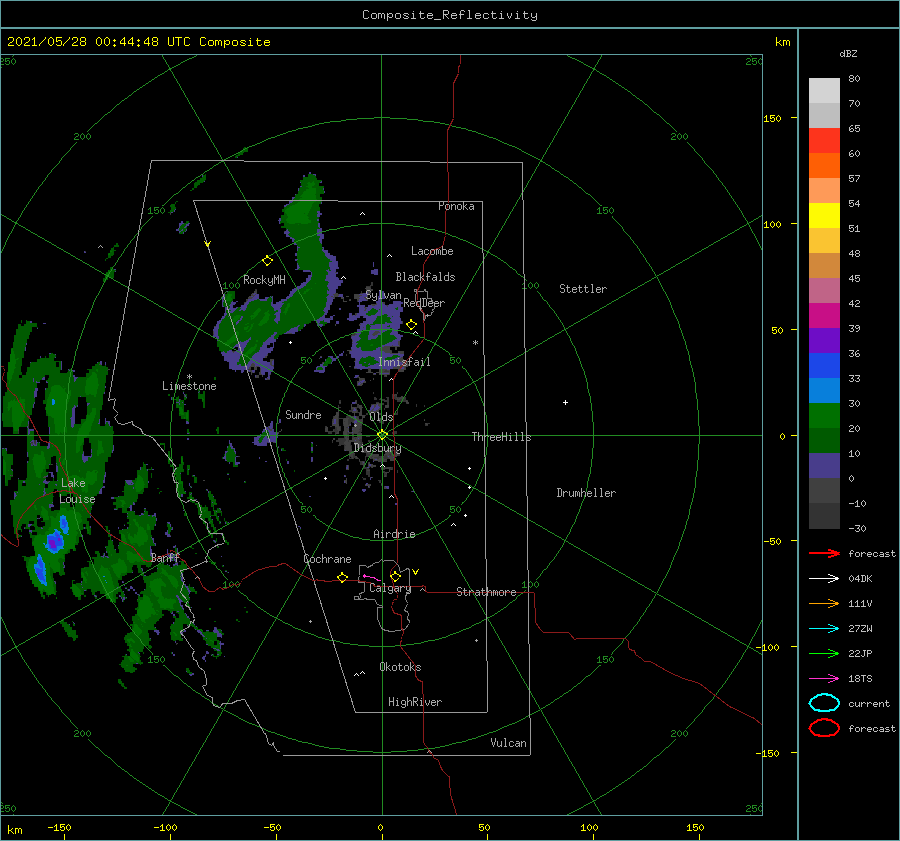
Task: Click the green 22JP arrow legend icon
Action: (824, 653)
